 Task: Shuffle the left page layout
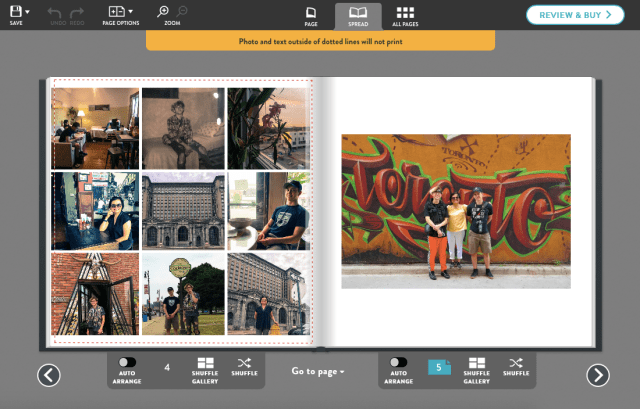click(x=244, y=368)
